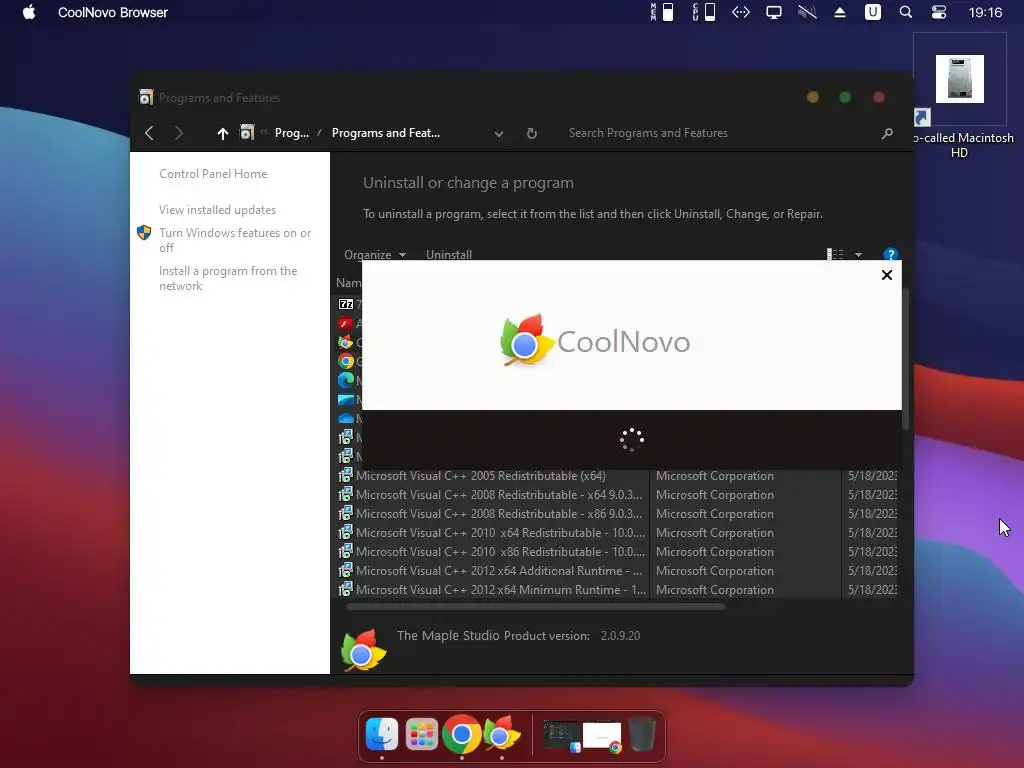Screen dimensions: 1024x768
Task: Click the Uninstall toolbar button
Action: 449,255
